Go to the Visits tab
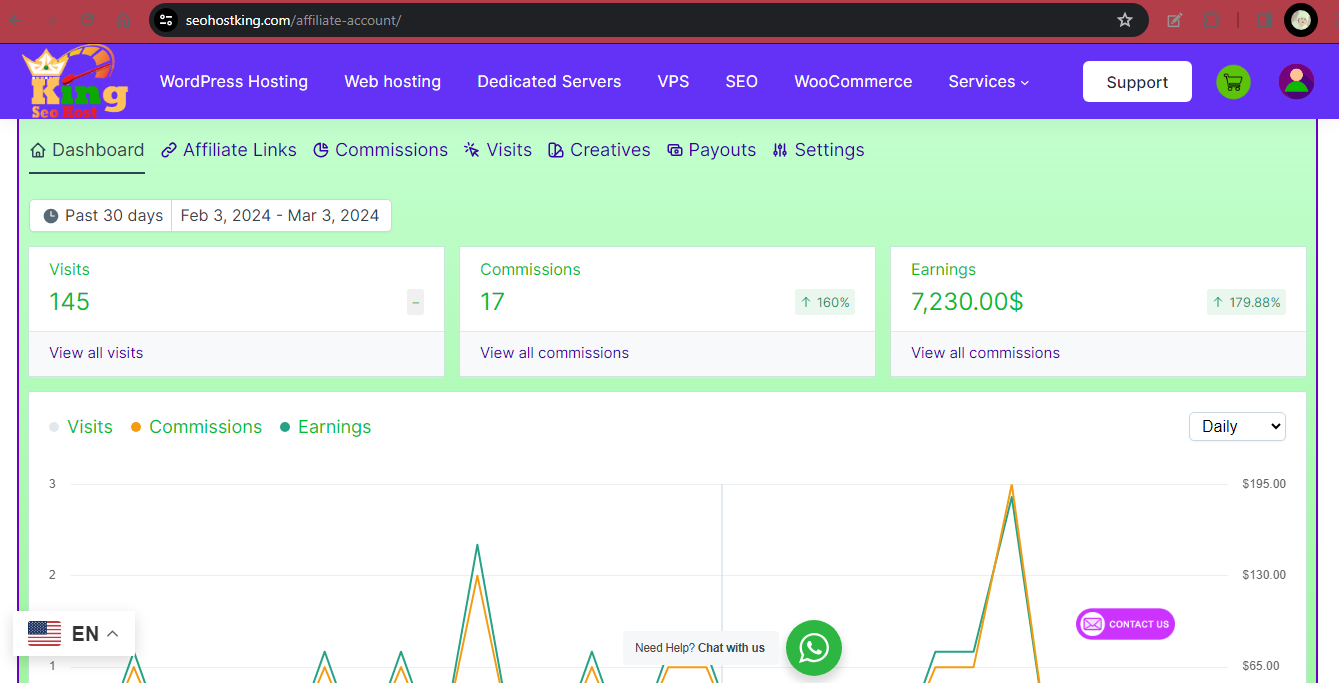Viewport: 1339px width, 683px height. [498, 150]
